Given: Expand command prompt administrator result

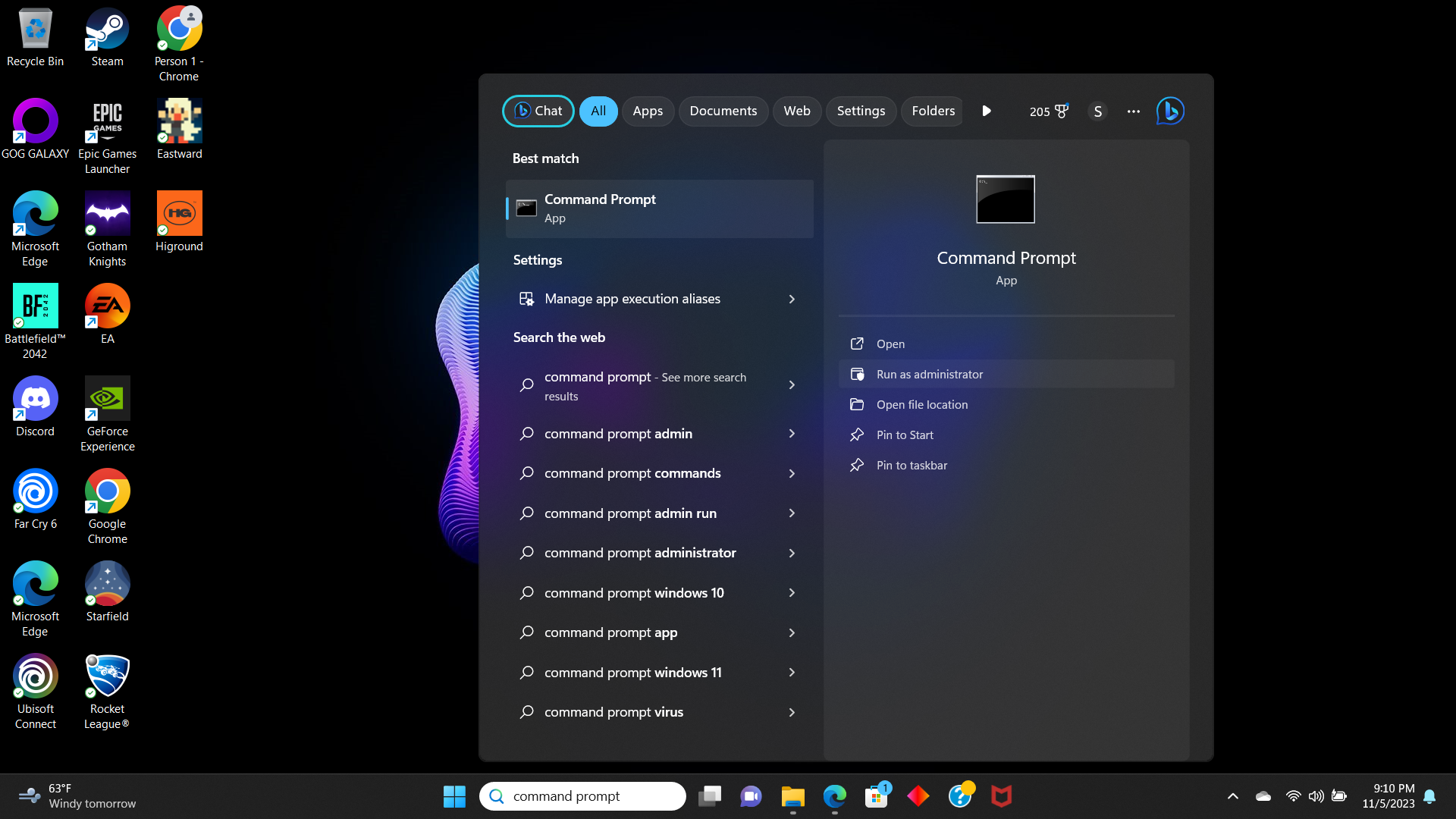Looking at the screenshot, I should click(791, 553).
